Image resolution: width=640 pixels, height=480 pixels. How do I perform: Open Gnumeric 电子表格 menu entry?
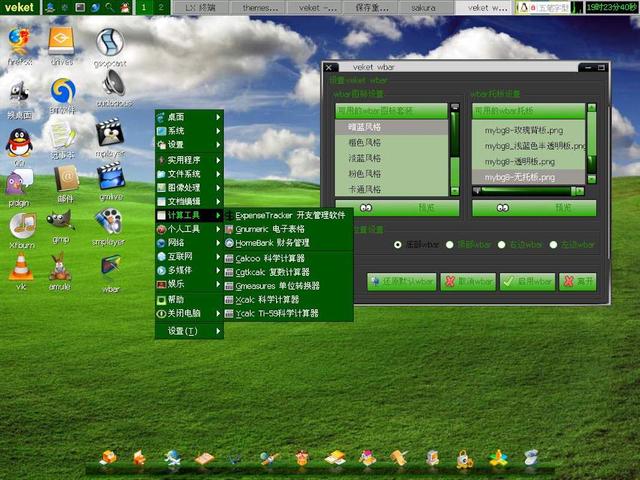(x=288, y=229)
